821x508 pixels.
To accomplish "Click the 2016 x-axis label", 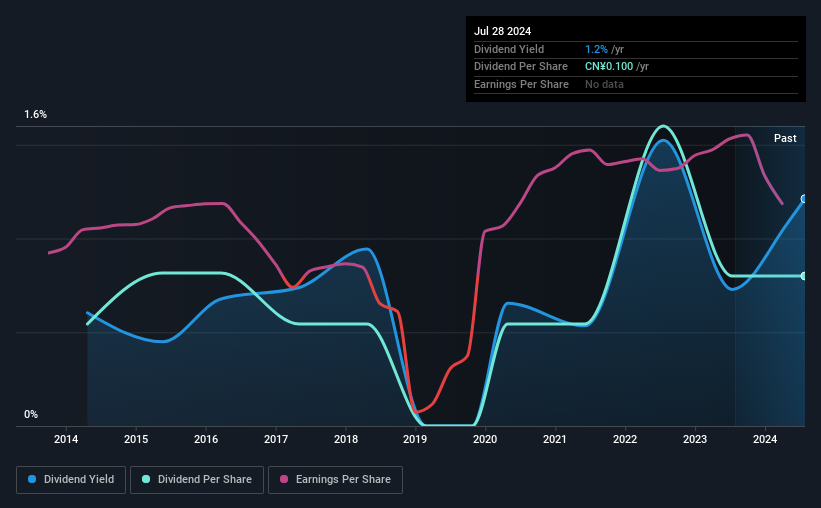I will [x=206, y=439].
